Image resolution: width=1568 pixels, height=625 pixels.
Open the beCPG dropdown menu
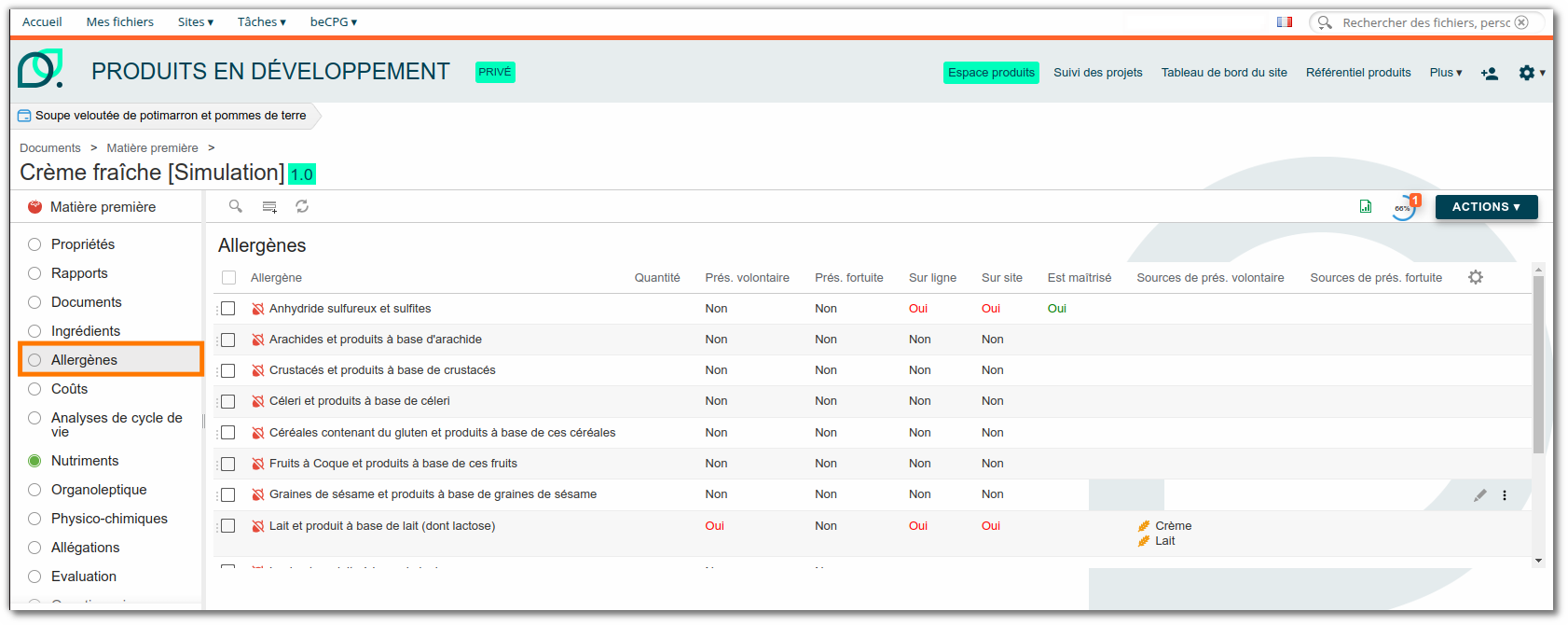(x=334, y=21)
